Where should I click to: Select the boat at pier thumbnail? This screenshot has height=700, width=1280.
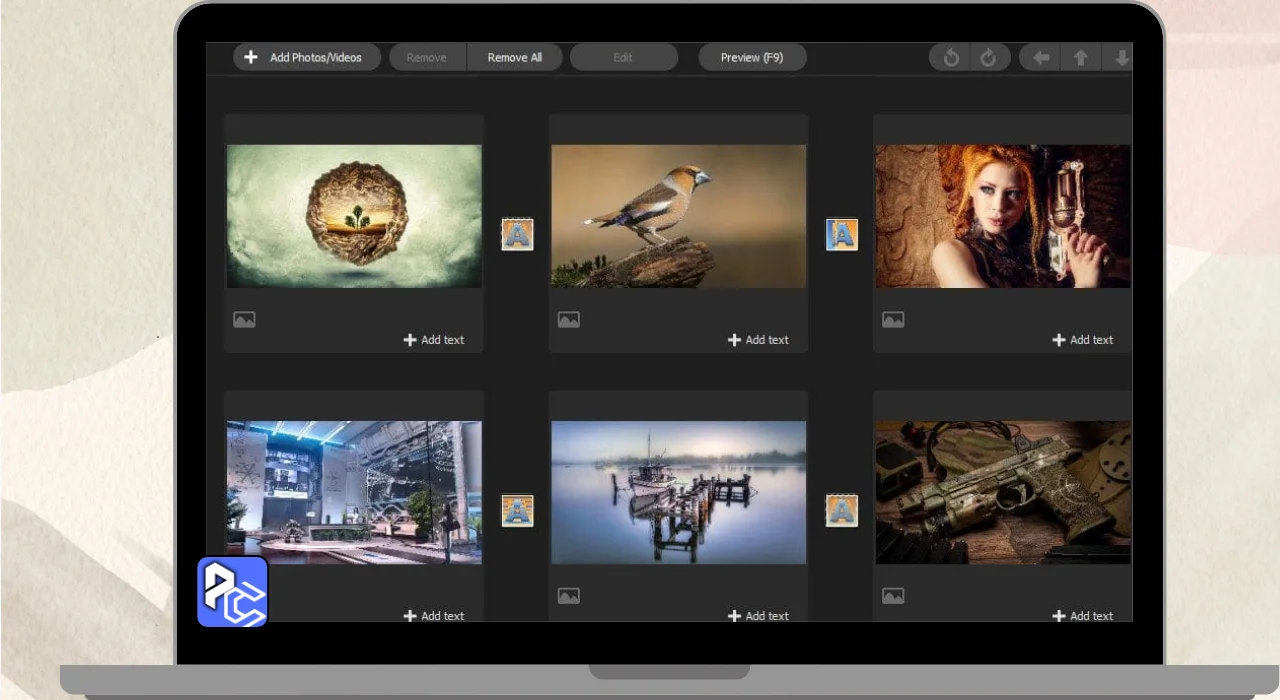[678, 492]
